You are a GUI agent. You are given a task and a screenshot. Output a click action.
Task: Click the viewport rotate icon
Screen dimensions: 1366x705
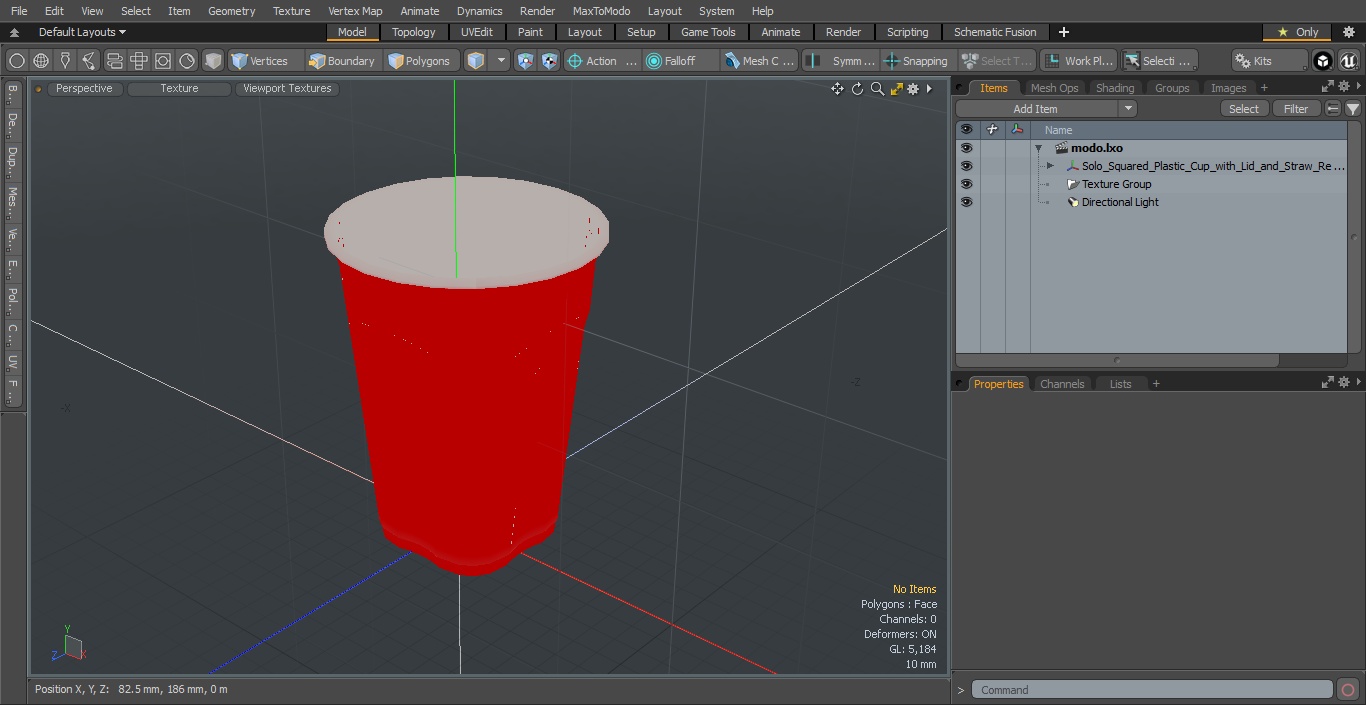857,89
